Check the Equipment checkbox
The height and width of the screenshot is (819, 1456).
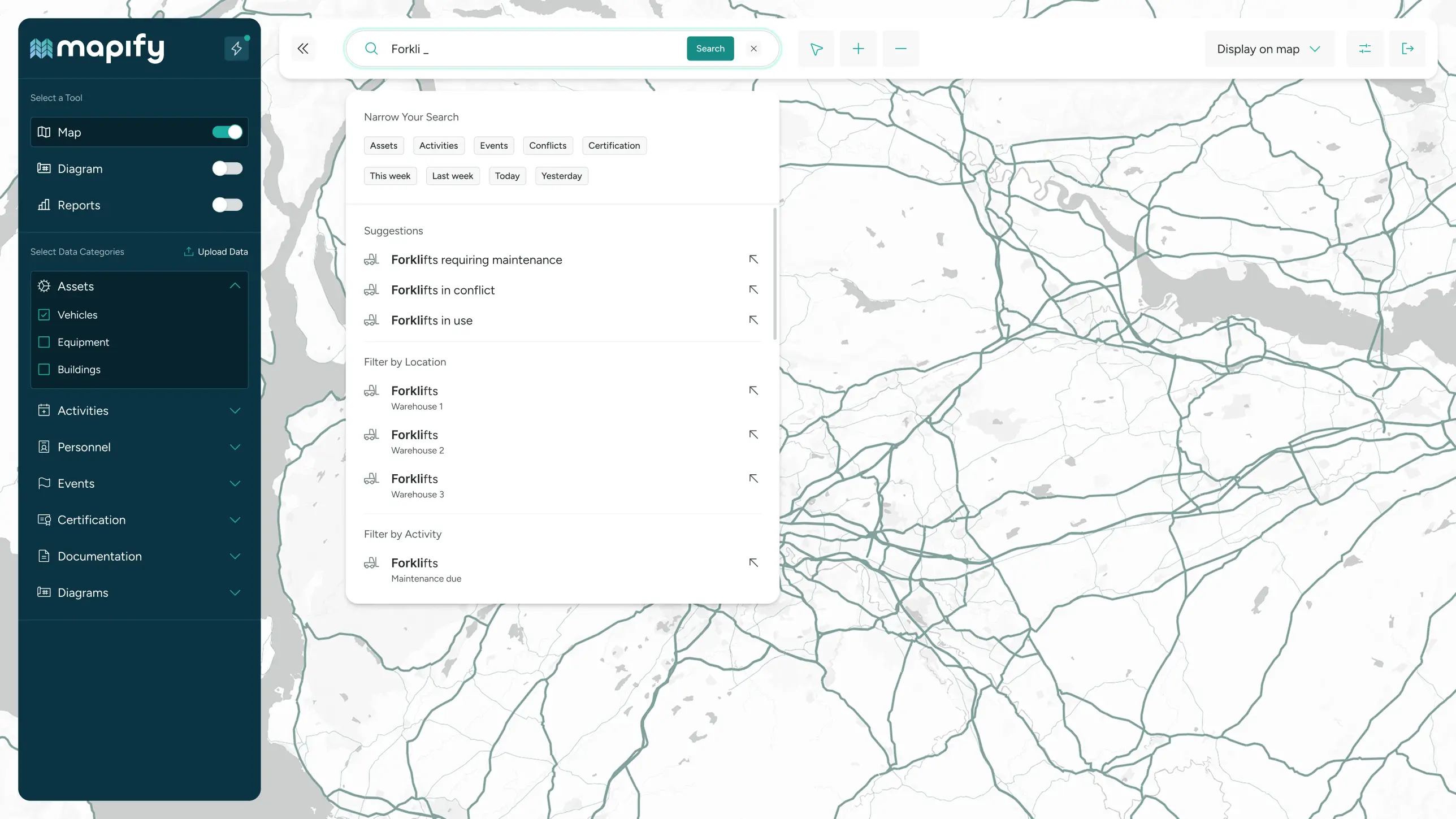click(x=44, y=342)
